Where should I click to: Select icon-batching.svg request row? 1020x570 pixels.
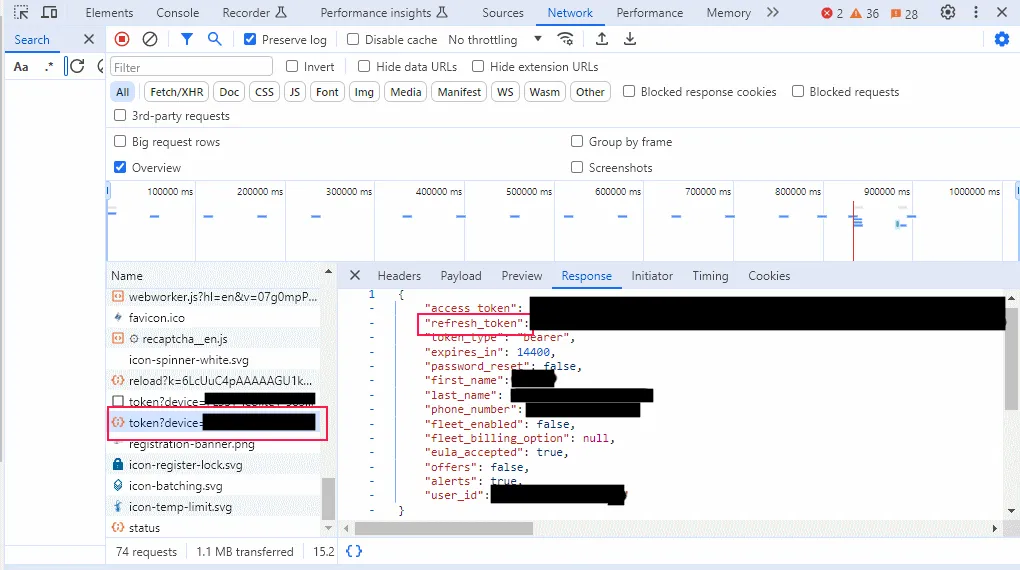214,485
